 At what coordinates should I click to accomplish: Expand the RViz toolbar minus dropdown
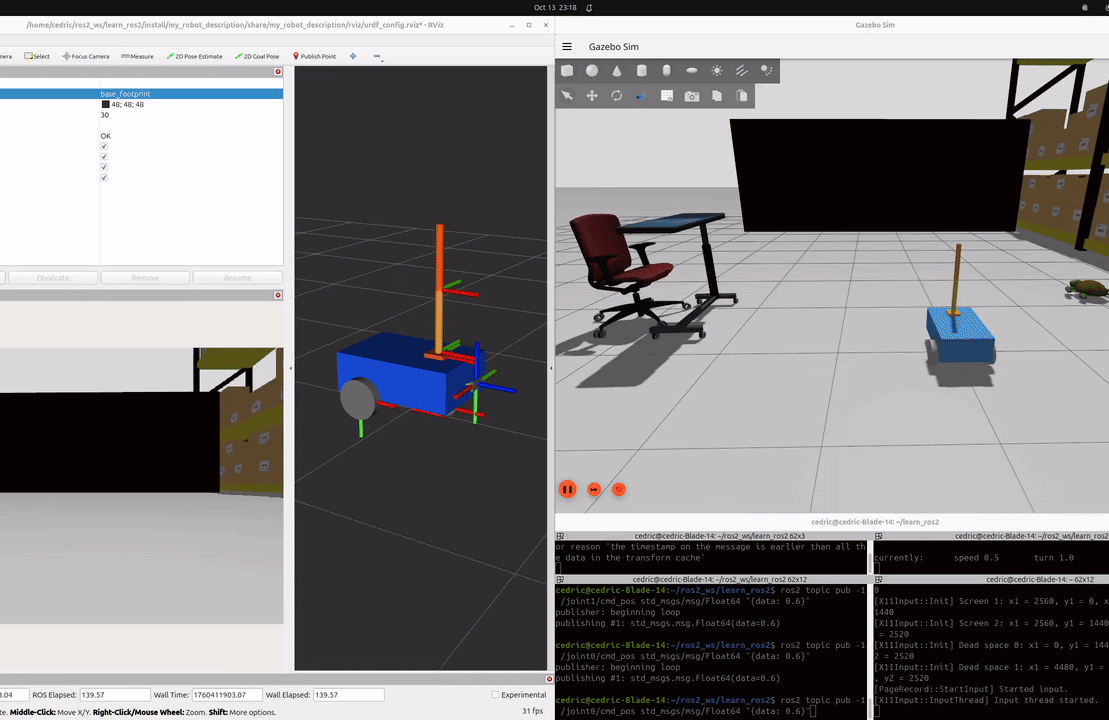tap(378, 57)
